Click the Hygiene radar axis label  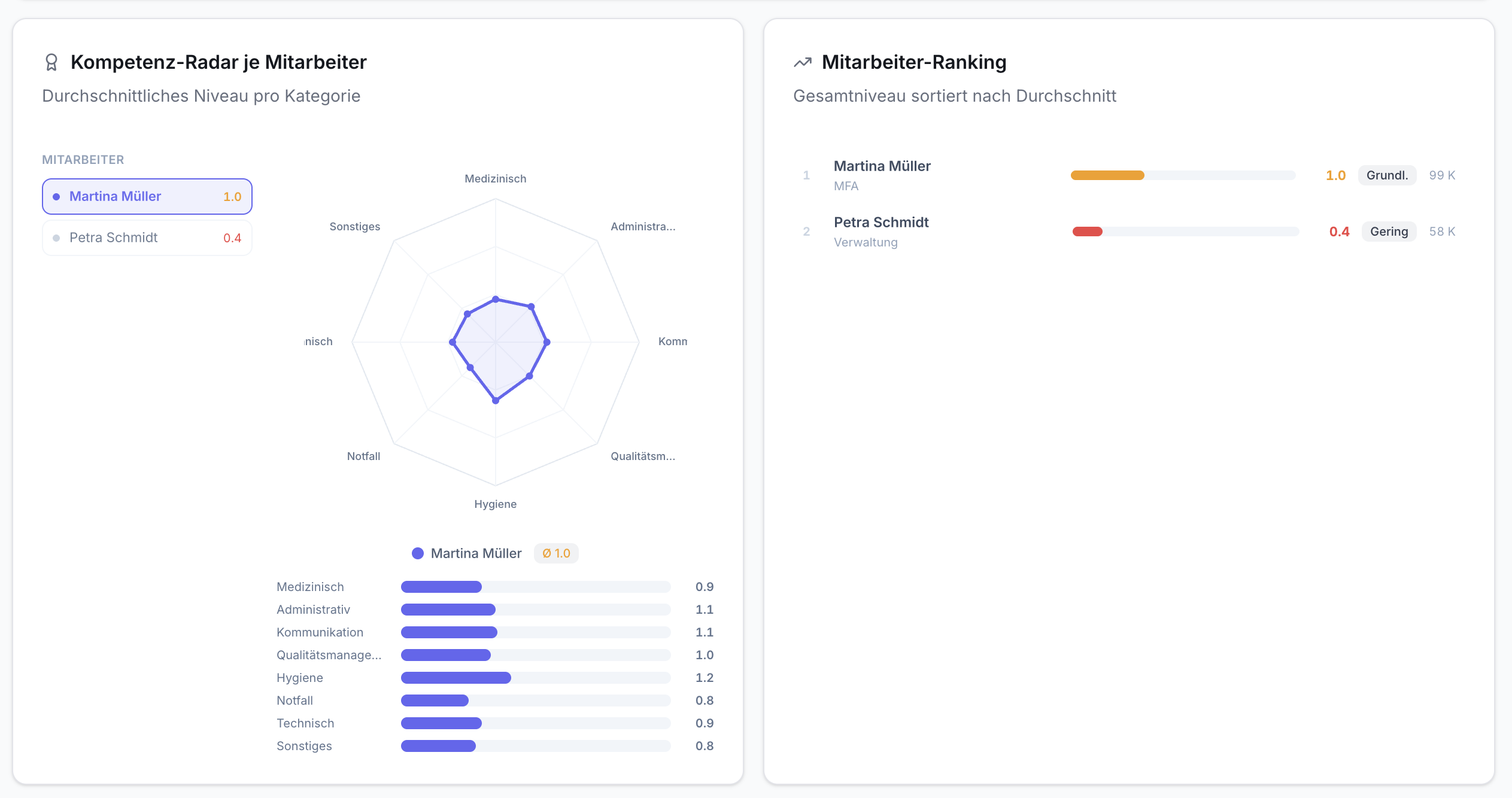[496, 504]
